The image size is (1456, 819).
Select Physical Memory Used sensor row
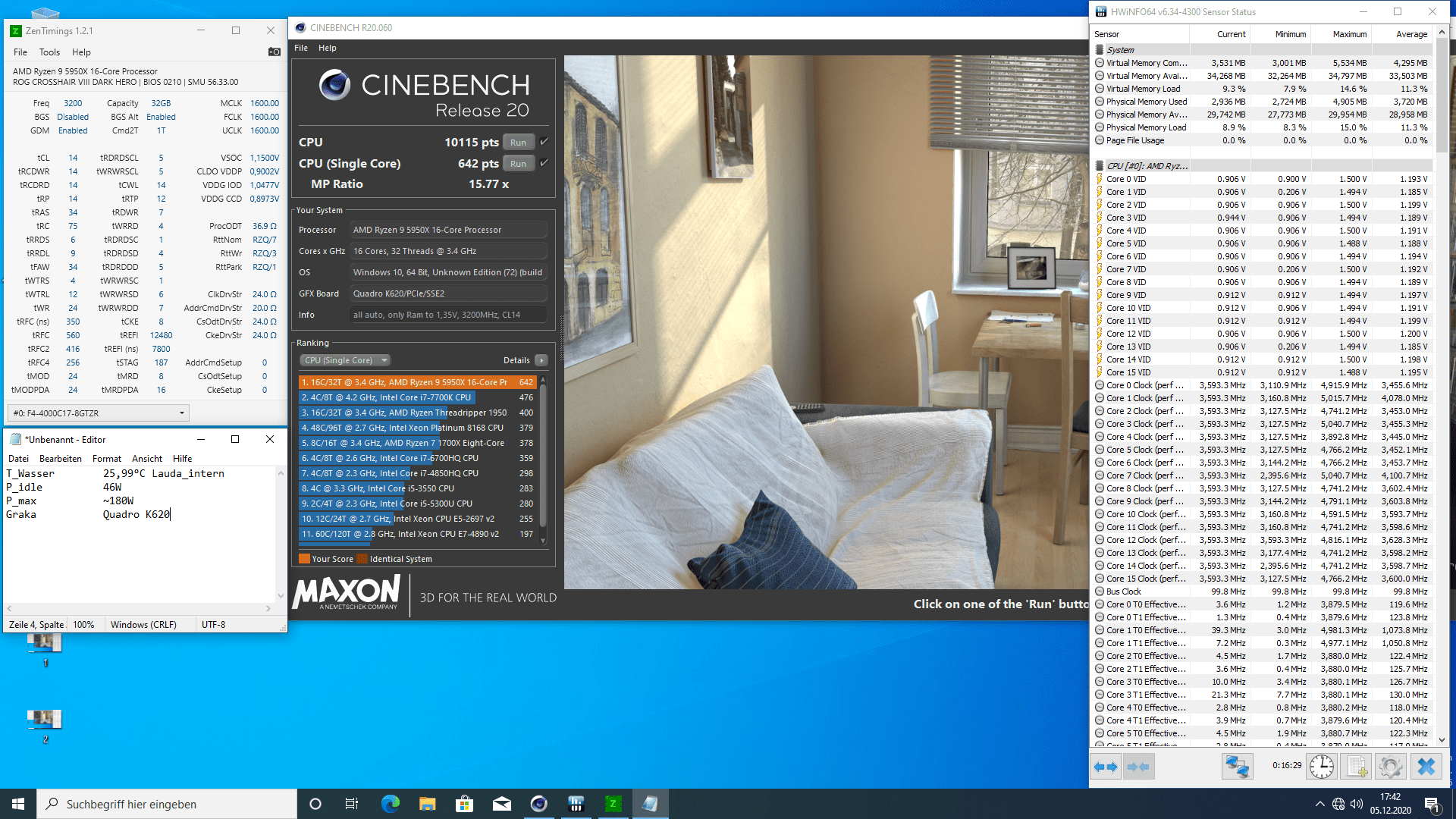1263,102
